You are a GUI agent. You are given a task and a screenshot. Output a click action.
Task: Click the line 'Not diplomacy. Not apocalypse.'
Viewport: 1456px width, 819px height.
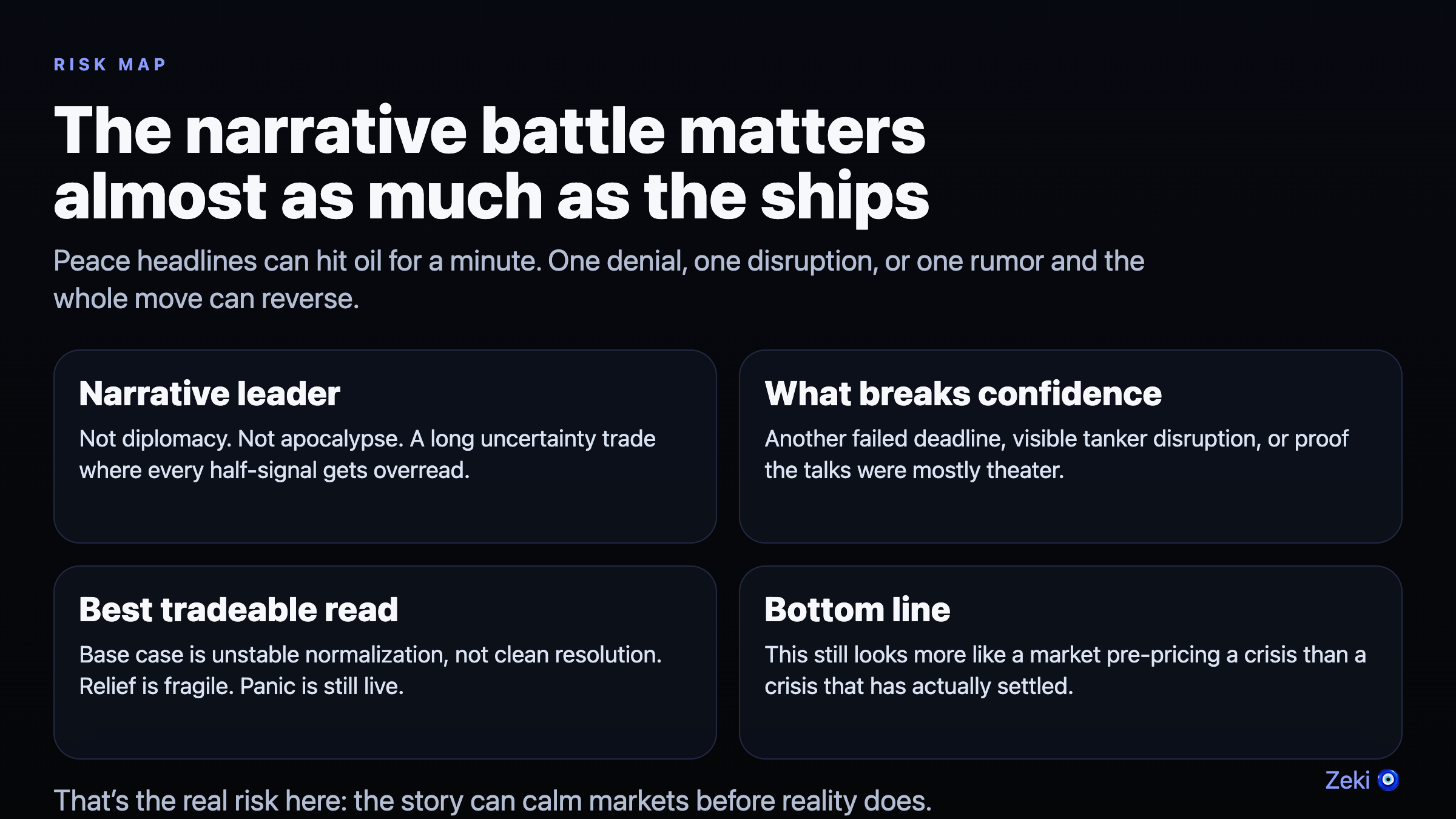click(367, 439)
